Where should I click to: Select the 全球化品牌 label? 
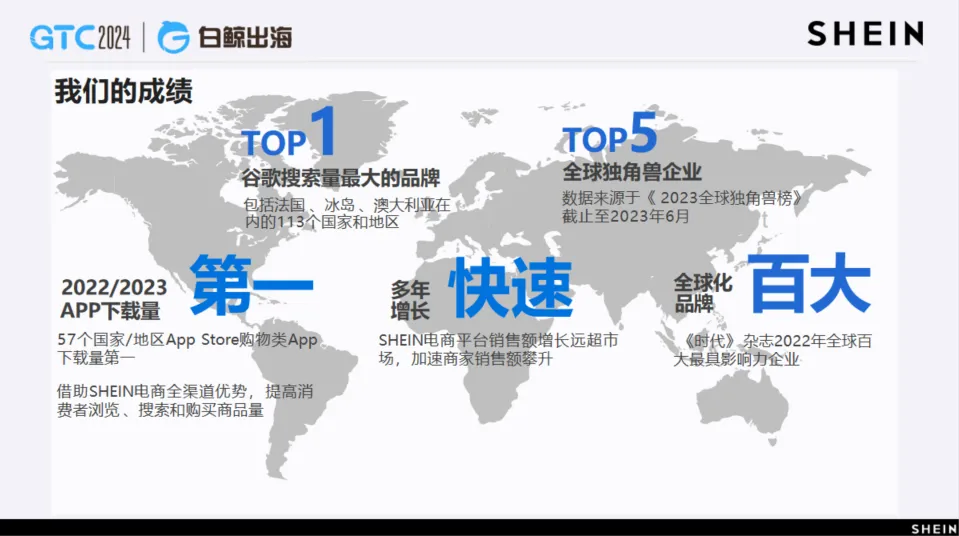click(702, 293)
